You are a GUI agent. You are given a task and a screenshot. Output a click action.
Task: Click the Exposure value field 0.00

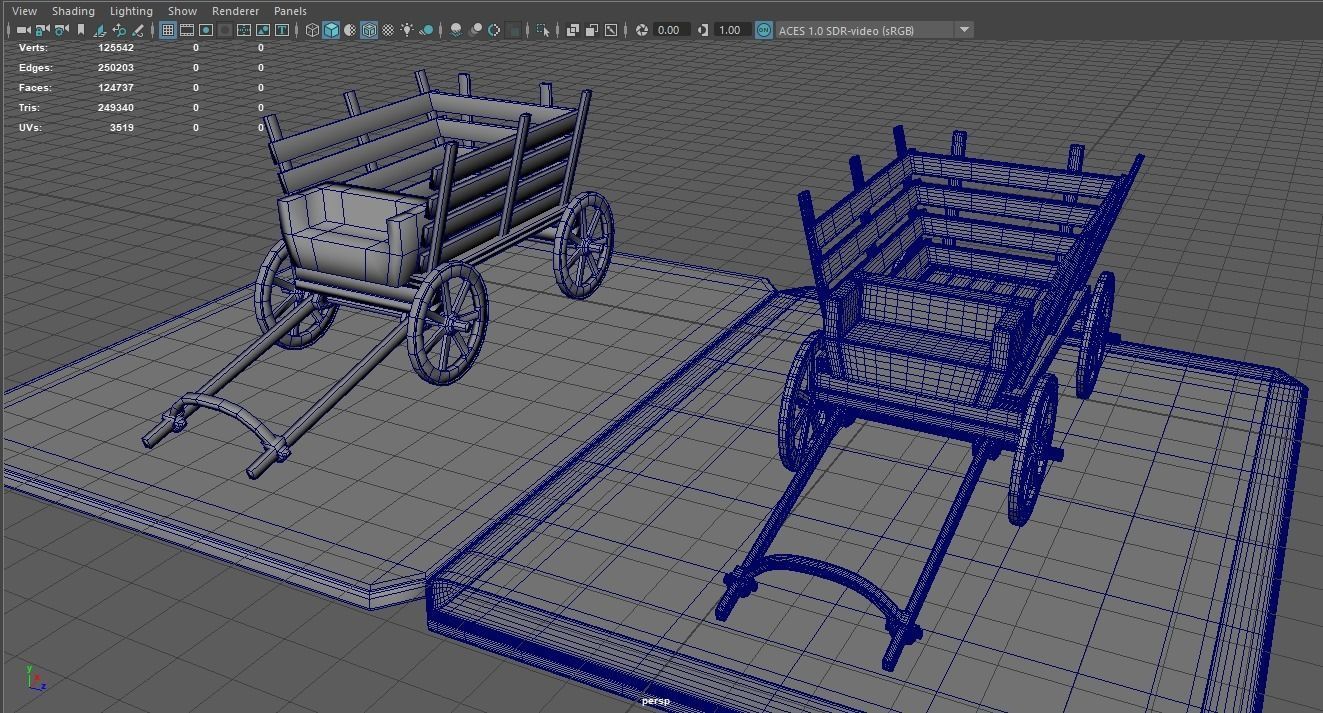(x=670, y=30)
